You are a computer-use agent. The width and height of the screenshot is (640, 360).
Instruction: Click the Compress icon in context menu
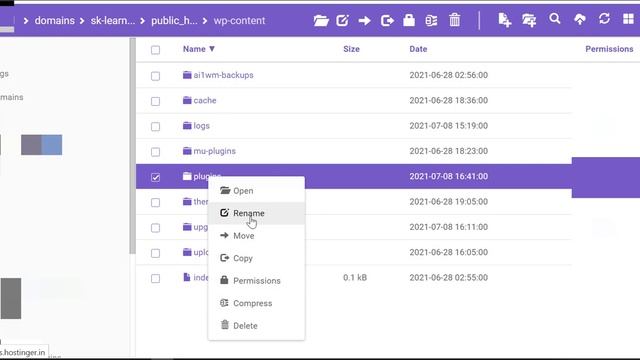click(x=224, y=302)
